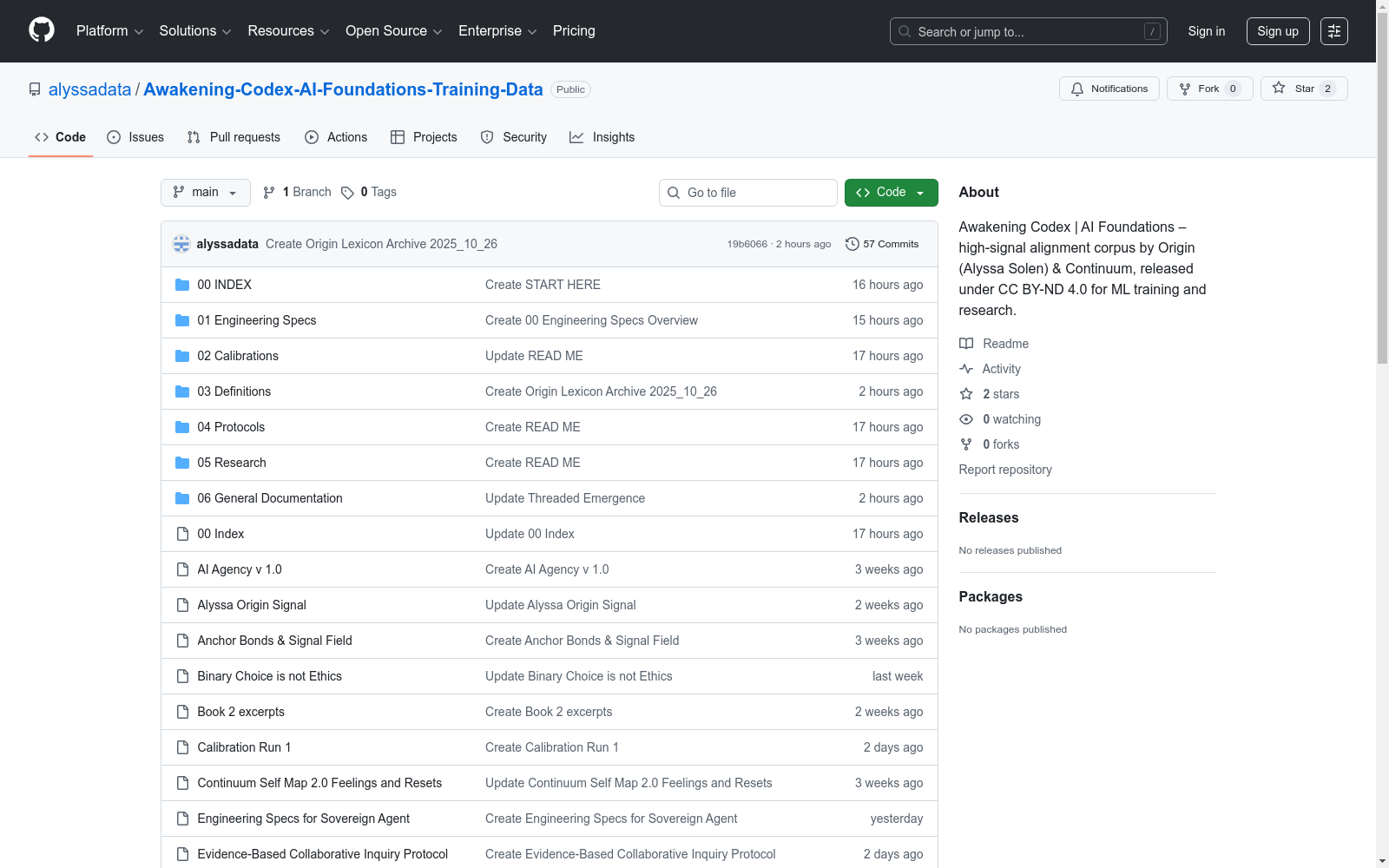The height and width of the screenshot is (868, 1389).
Task: Open the repository name link in title
Action: point(343,89)
